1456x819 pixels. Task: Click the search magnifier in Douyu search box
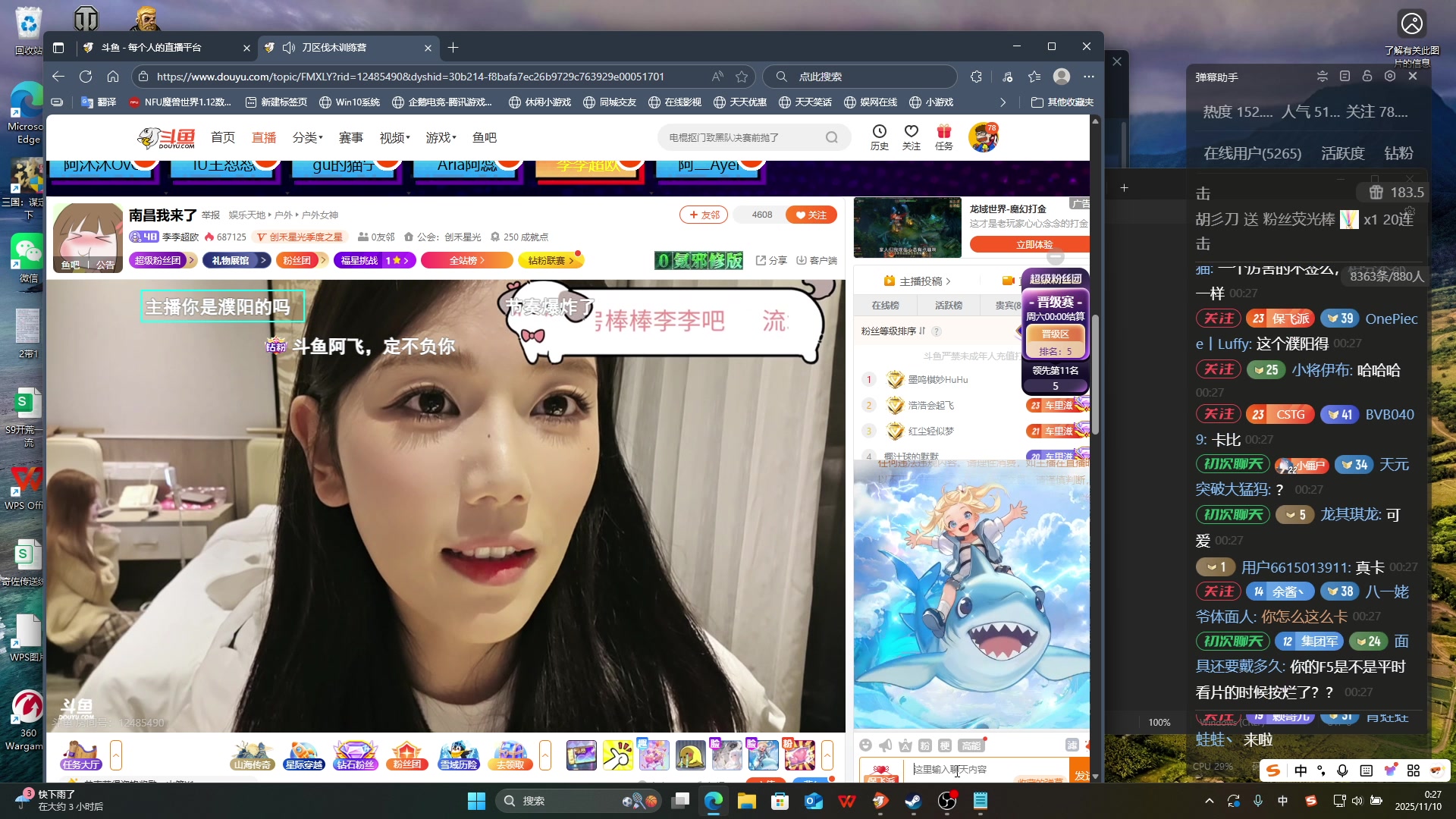832,137
